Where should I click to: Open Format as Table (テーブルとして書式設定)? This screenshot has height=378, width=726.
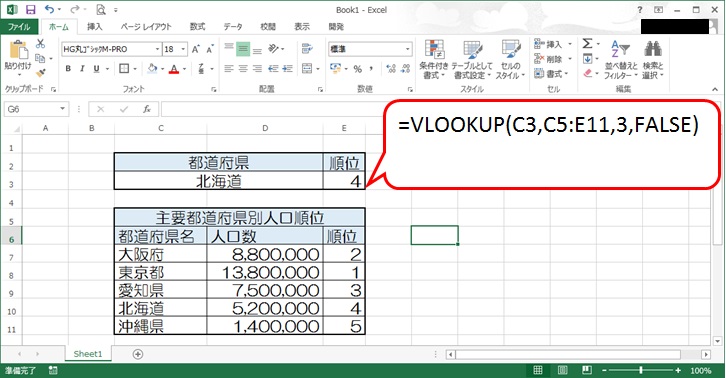pyautogui.click(x=472, y=59)
